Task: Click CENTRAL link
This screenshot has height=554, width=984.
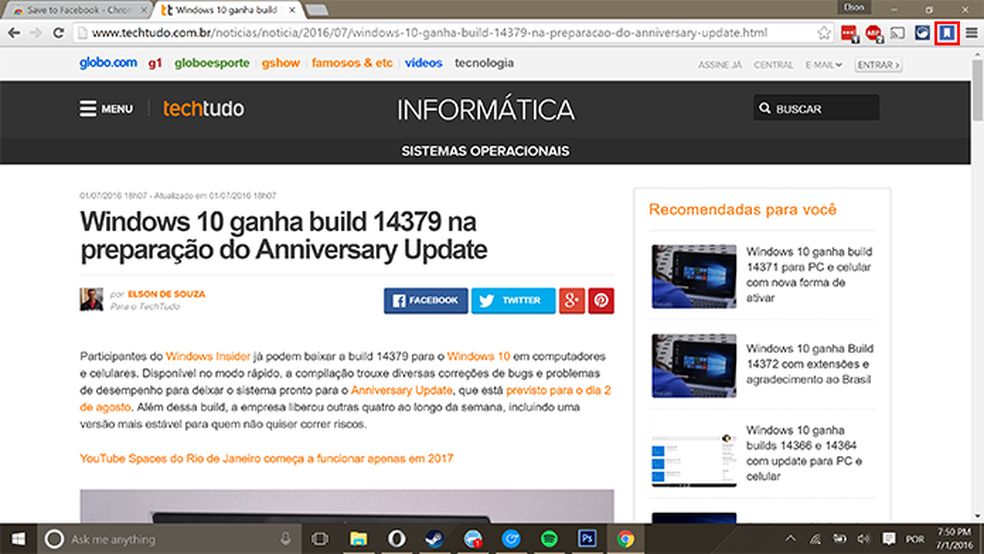Action: click(773, 65)
